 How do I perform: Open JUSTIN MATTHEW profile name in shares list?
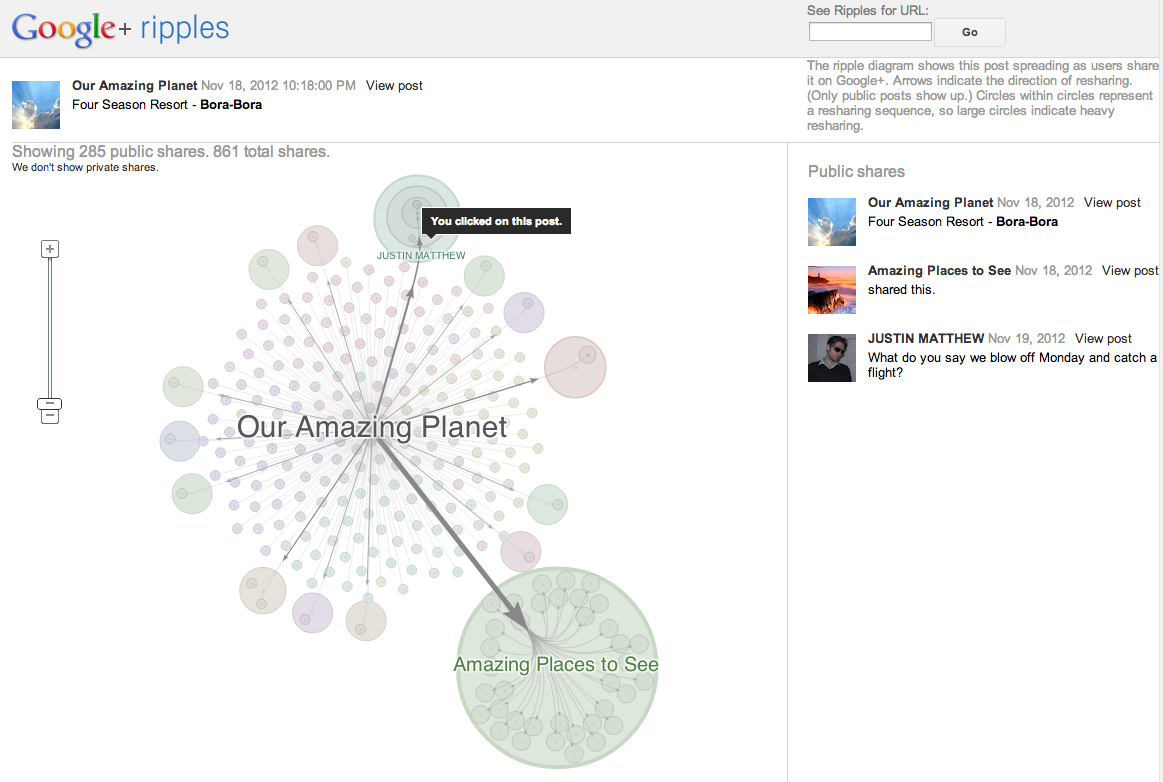tap(926, 338)
